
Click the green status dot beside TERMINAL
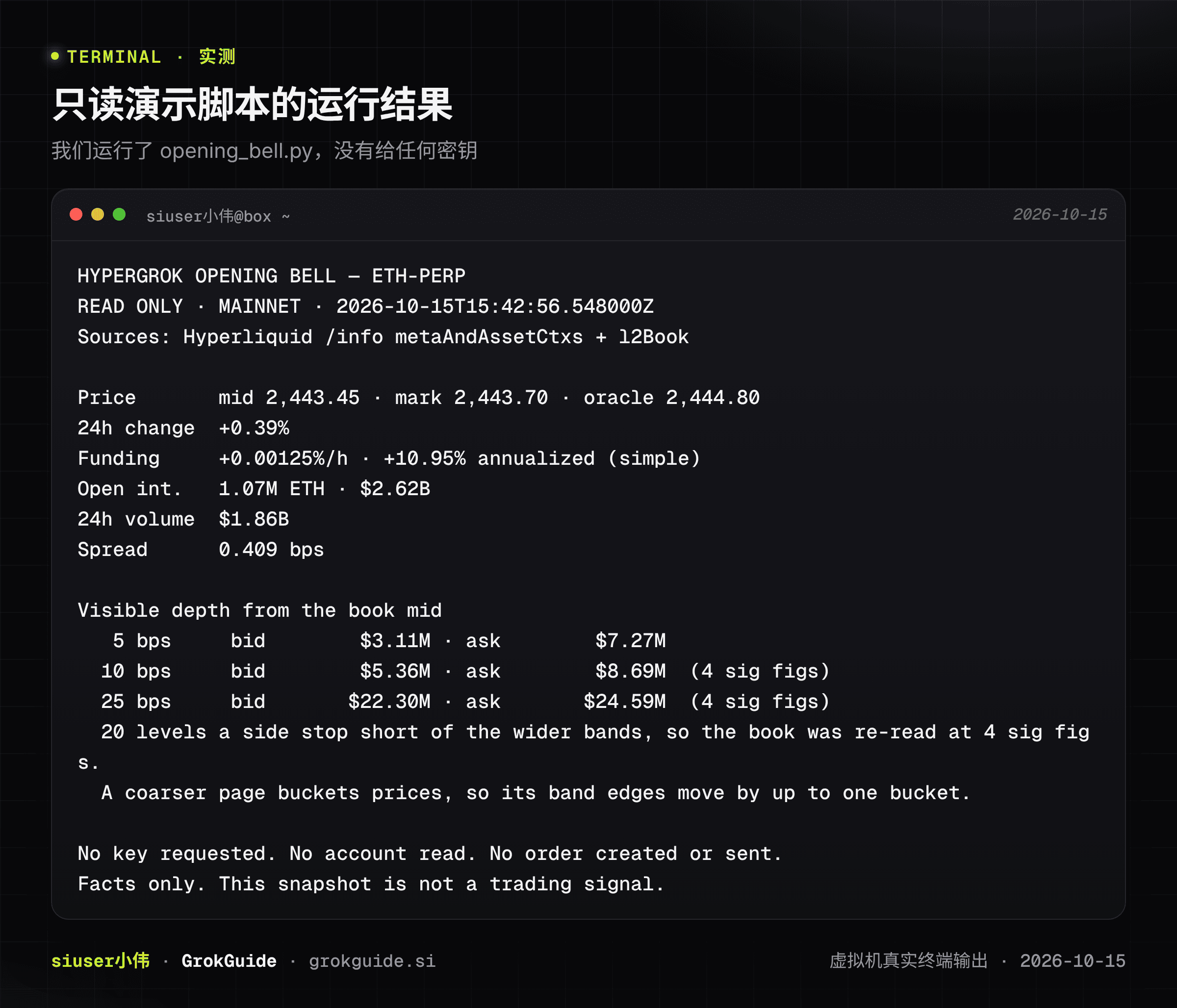[x=55, y=56]
